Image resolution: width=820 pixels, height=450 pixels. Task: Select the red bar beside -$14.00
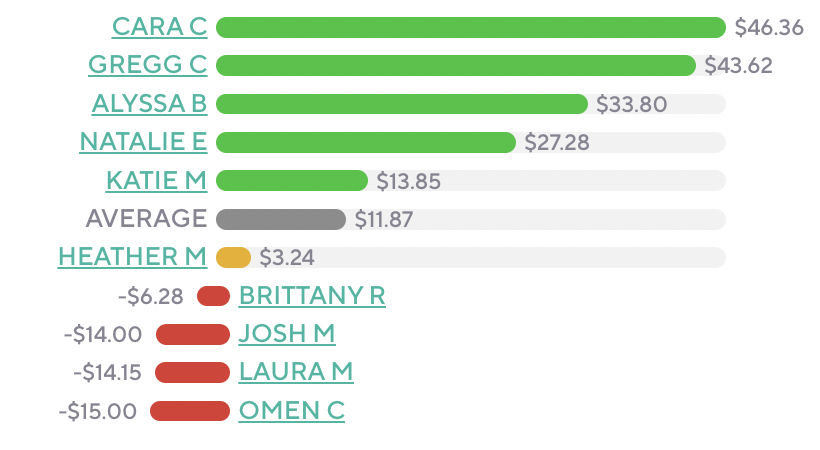[193, 334]
